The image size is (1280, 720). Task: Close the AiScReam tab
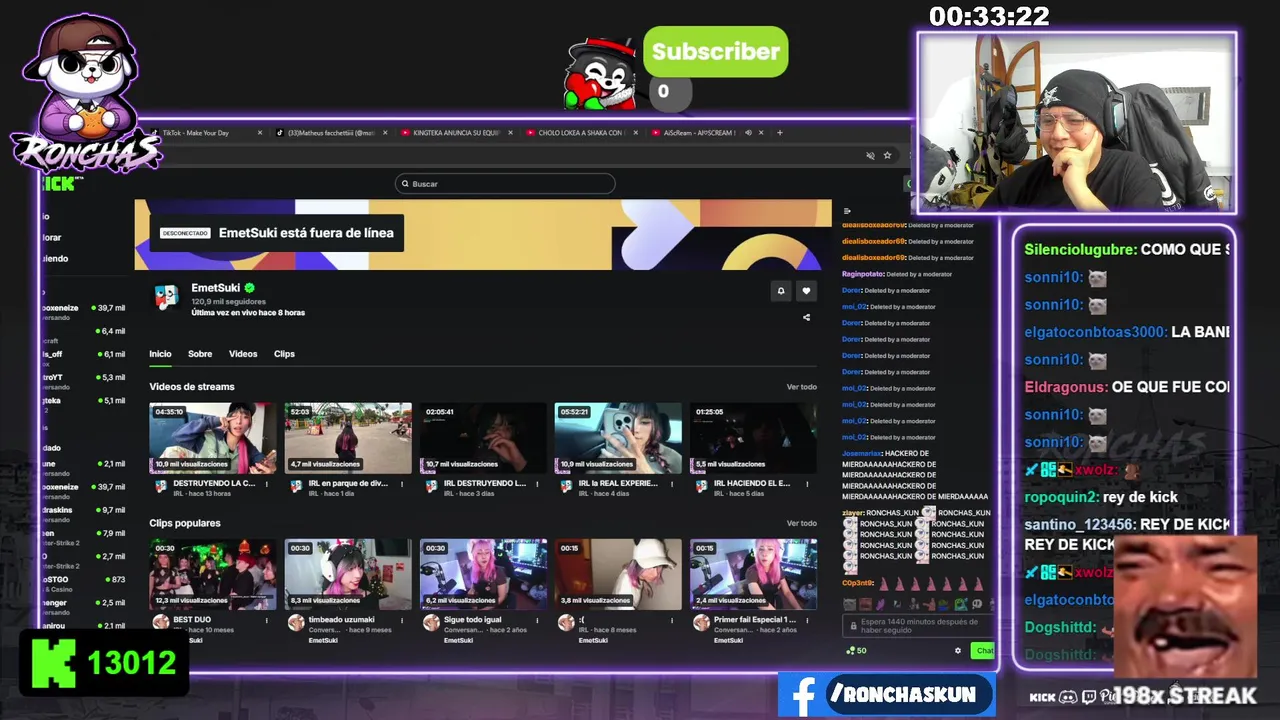pyautogui.click(x=761, y=133)
